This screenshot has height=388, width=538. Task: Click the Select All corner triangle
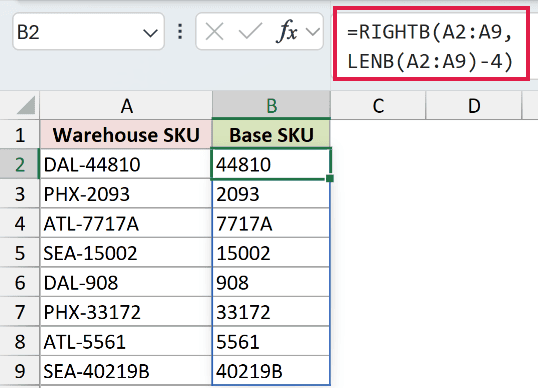tap(26, 105)
